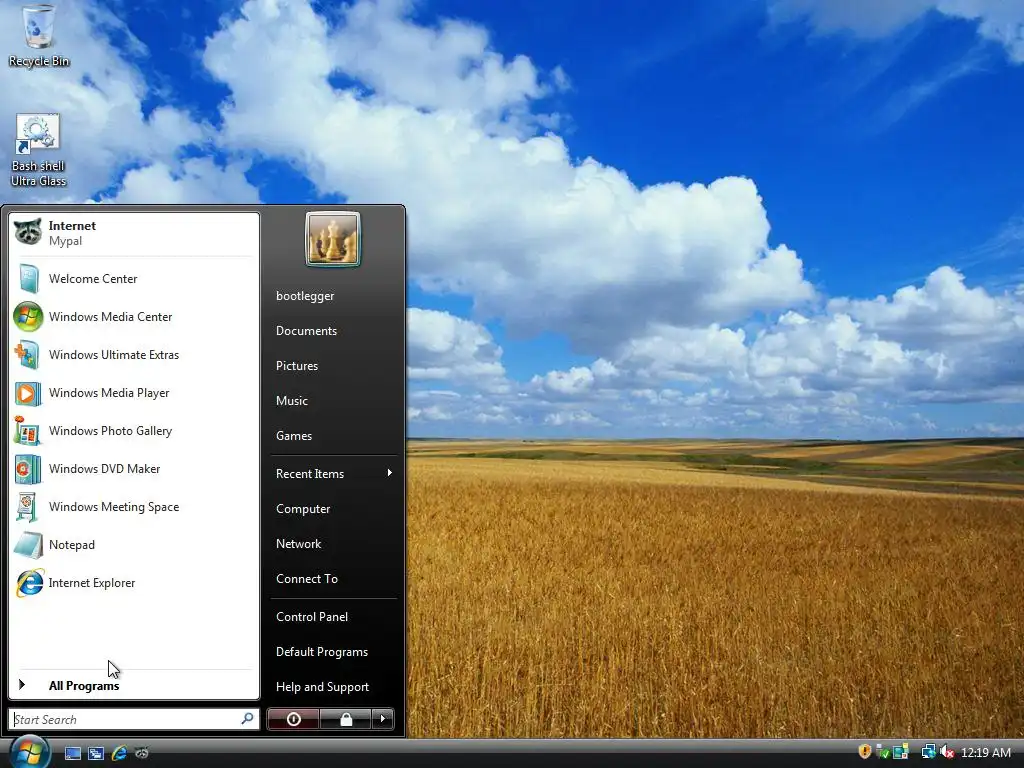Viewport: 1024px width, 768px height.
Task: Open Help and Support
Action: pyautogui.click(x=333, y=687)
